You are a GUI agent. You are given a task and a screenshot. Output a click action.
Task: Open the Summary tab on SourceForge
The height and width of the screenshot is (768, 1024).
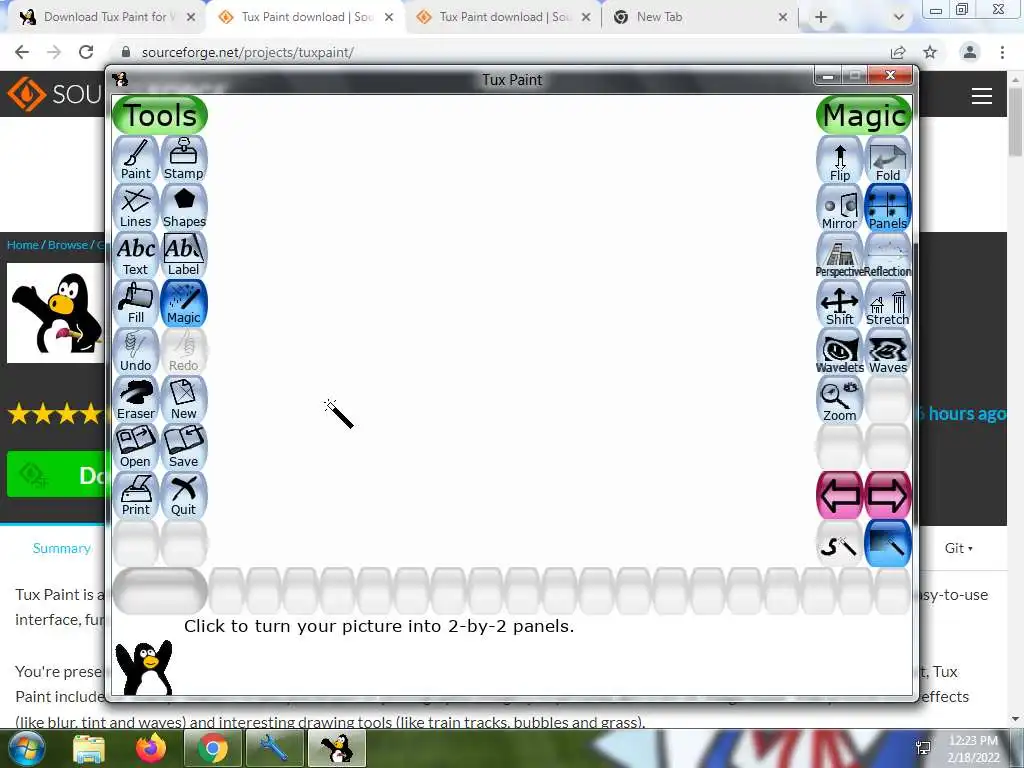62,548
